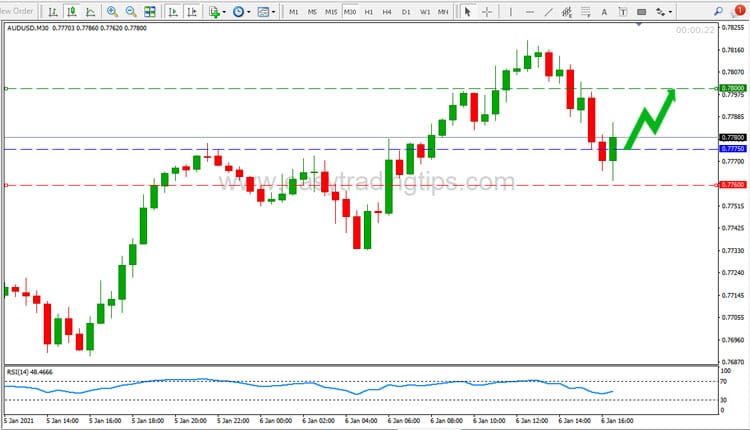Select the M5 timeframe
The image size is (750, 430).
[312, 12]
